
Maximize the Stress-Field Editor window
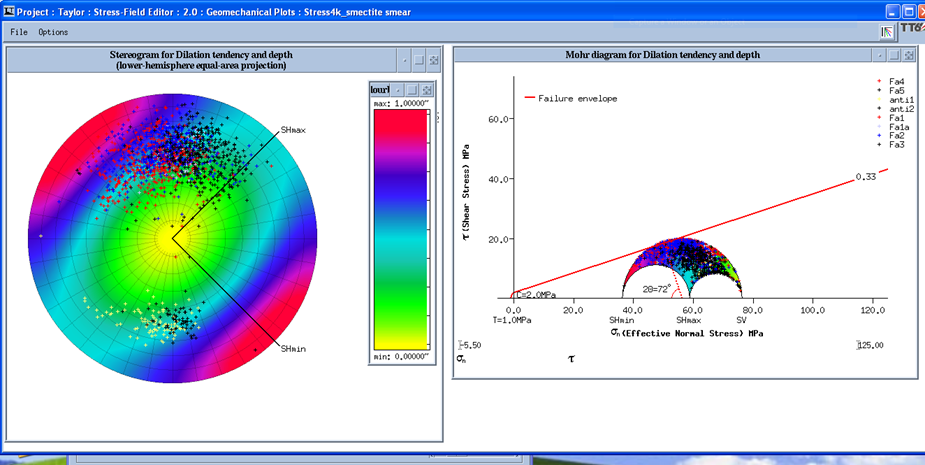907,11
